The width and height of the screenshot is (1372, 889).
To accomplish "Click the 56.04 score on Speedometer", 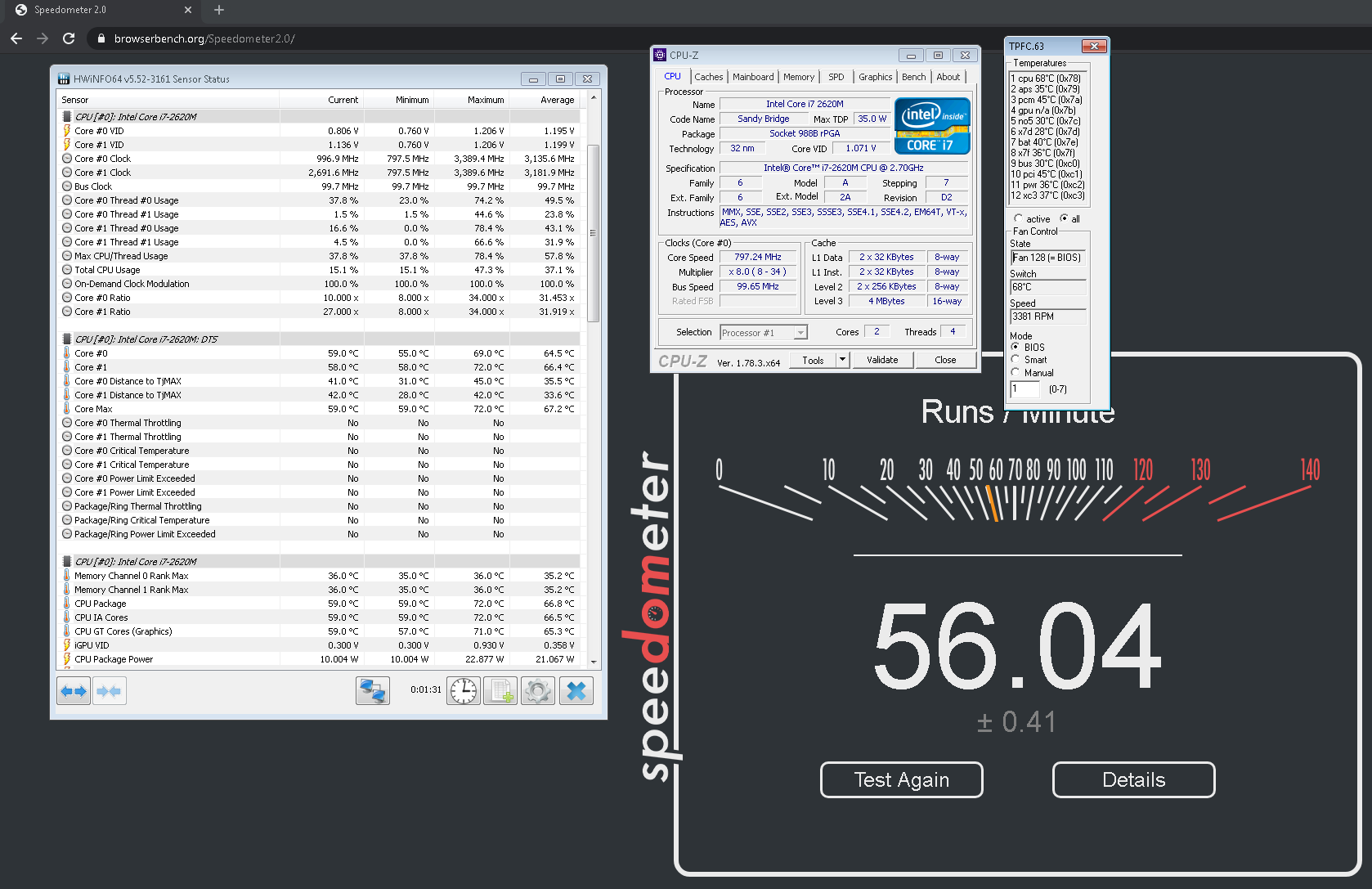I will pyautogui.click(x=1017, y=646).
